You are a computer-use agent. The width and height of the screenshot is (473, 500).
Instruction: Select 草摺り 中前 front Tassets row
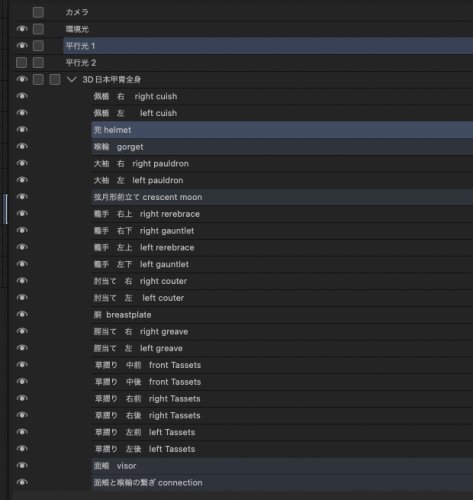[x=282, y=365]
